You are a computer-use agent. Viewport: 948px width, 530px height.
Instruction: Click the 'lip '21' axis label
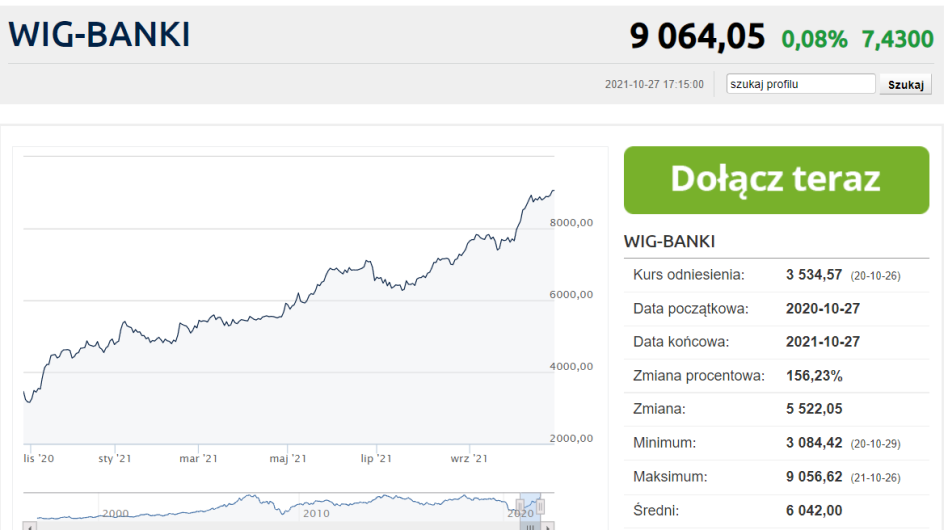click(x=376, y=459)
